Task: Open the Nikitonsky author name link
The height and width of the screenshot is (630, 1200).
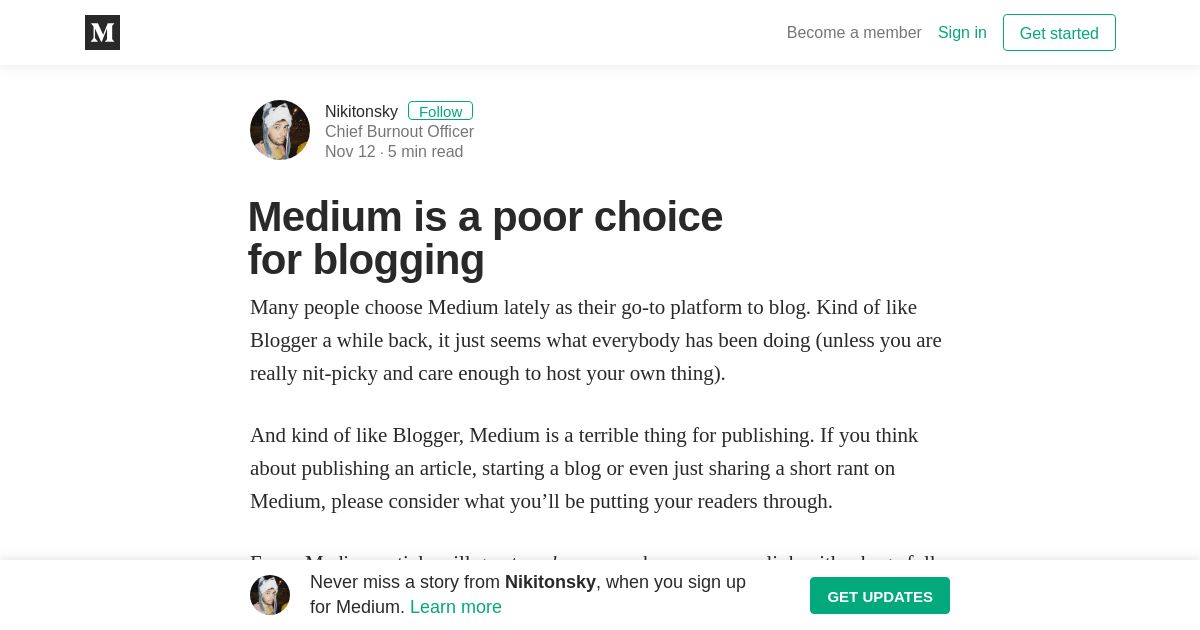Action: tap(361, 112)
